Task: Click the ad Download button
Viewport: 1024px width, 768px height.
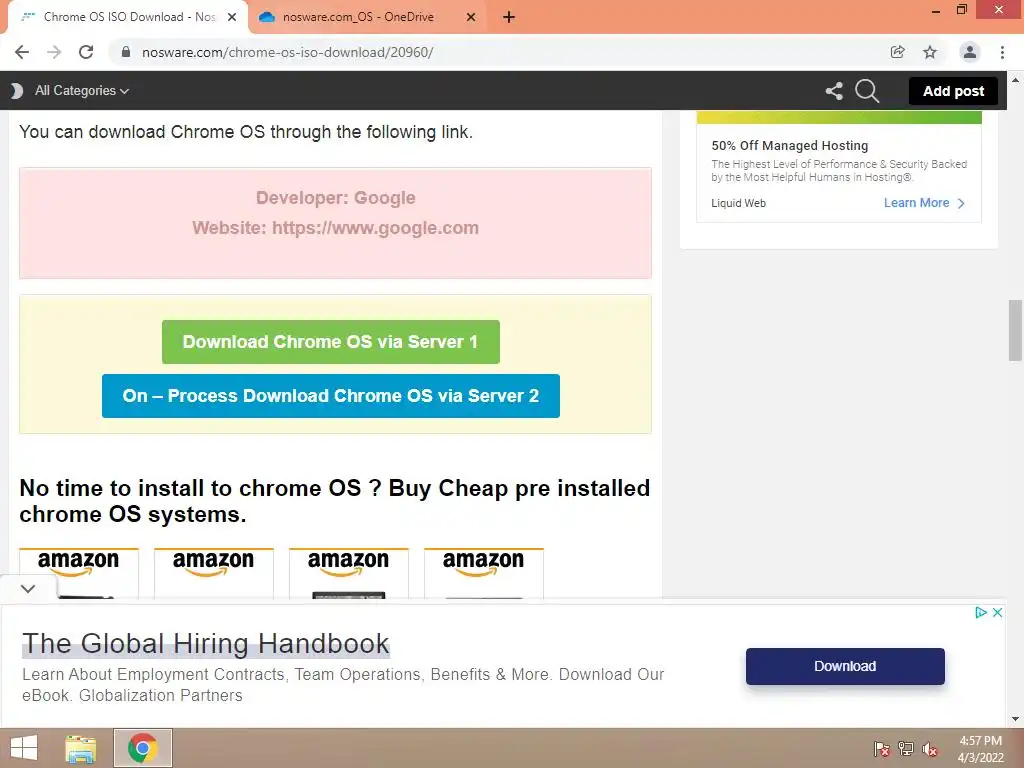Action: pyautogui.click(x=845, y=666)
